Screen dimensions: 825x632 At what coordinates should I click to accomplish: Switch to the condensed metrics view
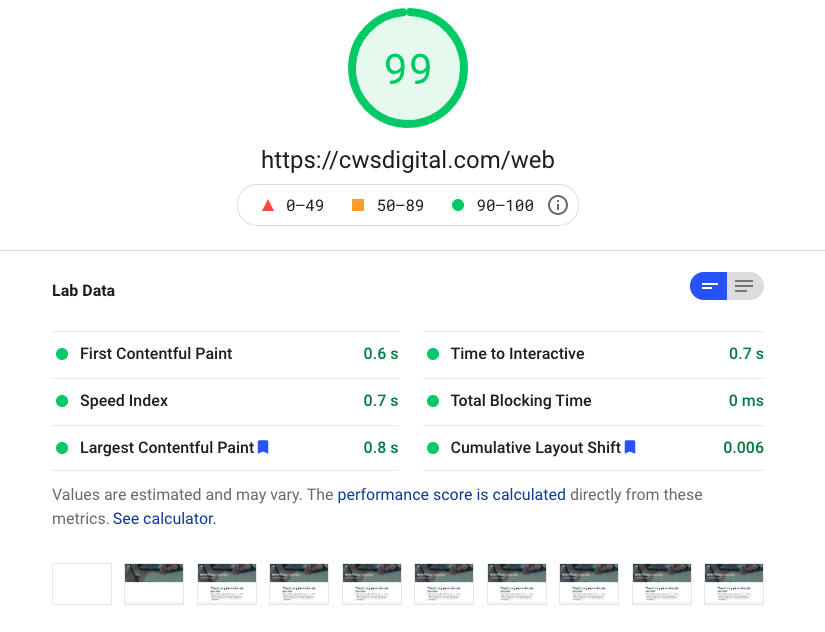pyautogui.click(x=709, y=286)
